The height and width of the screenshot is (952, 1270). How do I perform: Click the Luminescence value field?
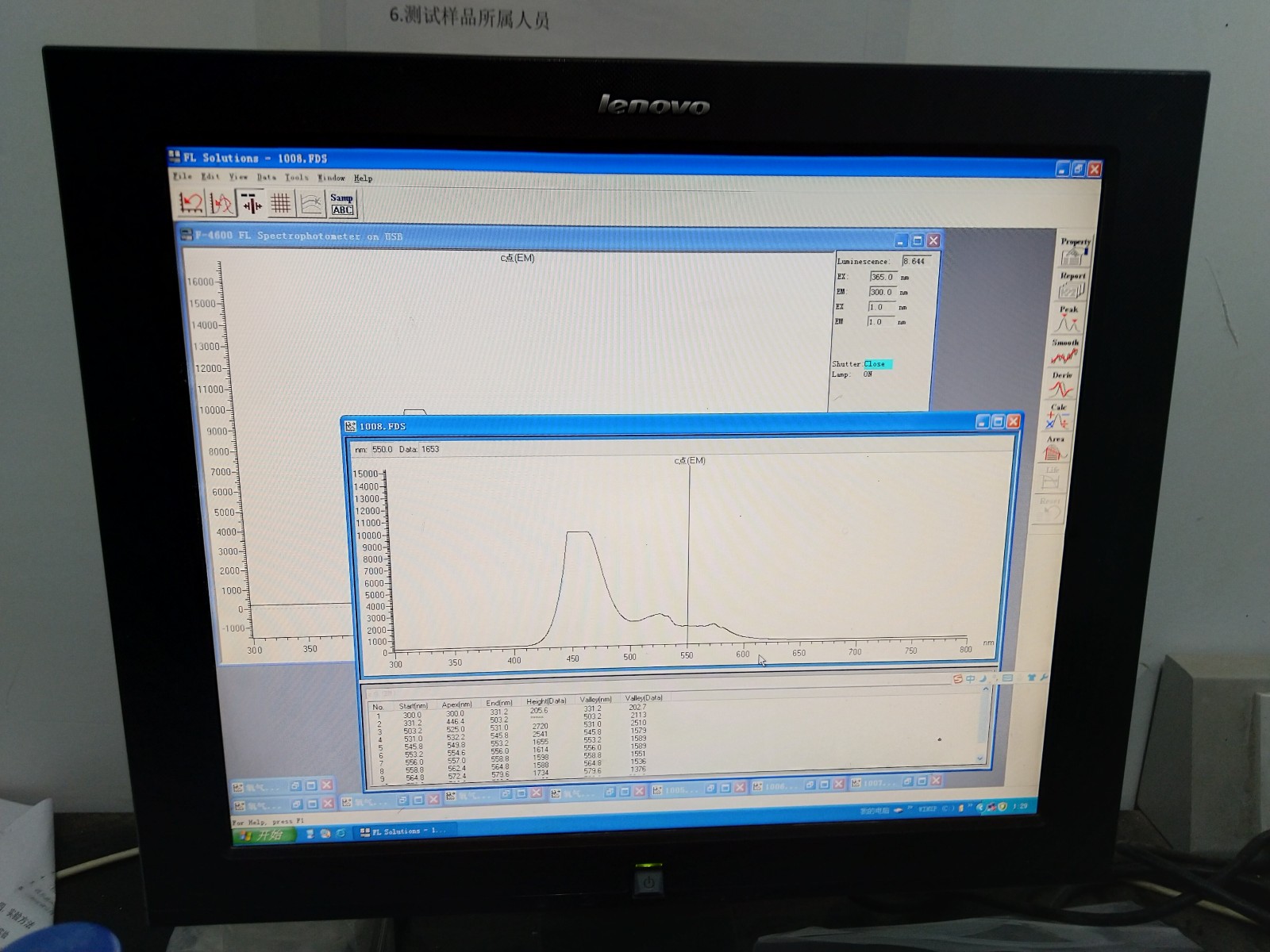[x=915, y=261]
